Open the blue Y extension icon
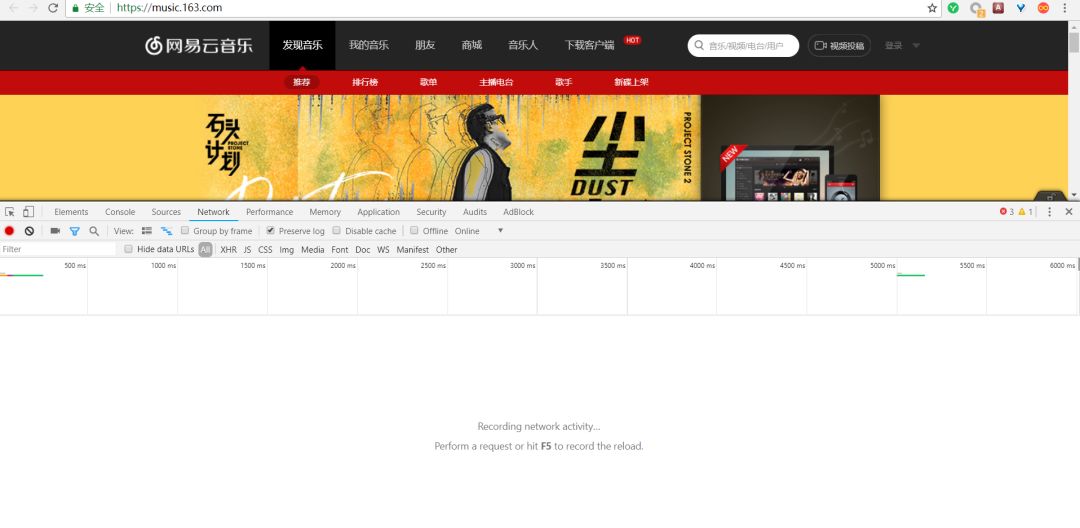The image size is (1080, 528). pos(1021,8)
